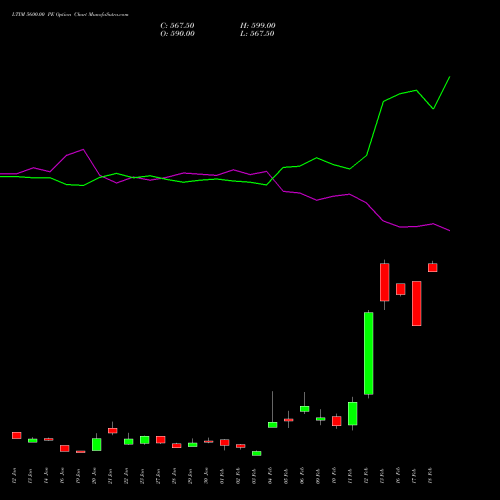The width and height of the screenshot is (500, 500).
Task: Select the 30 Jan date label on axis
Action: [x=207, y=476]
